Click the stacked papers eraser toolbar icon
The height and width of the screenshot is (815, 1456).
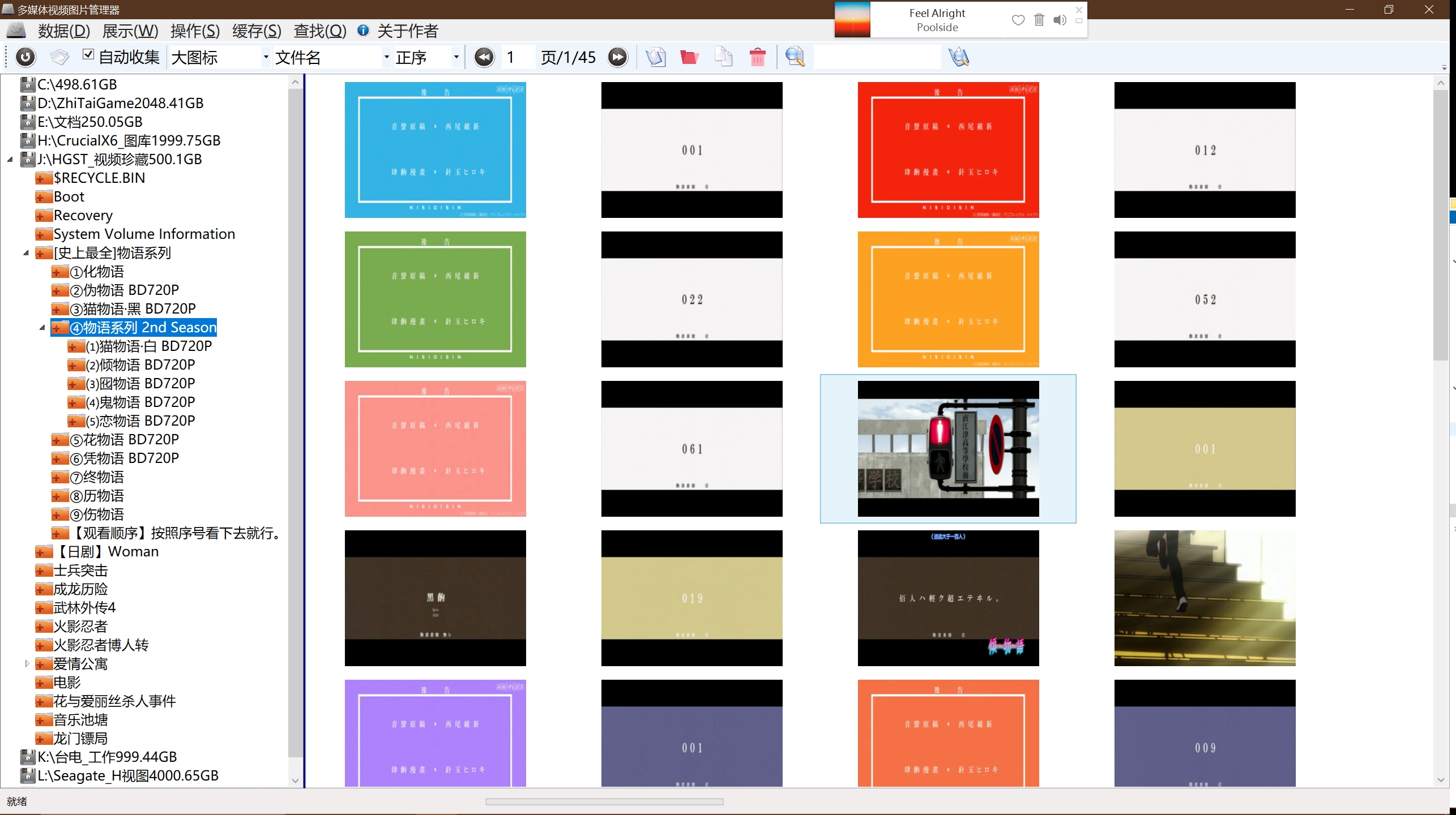[x=59, y=57]
